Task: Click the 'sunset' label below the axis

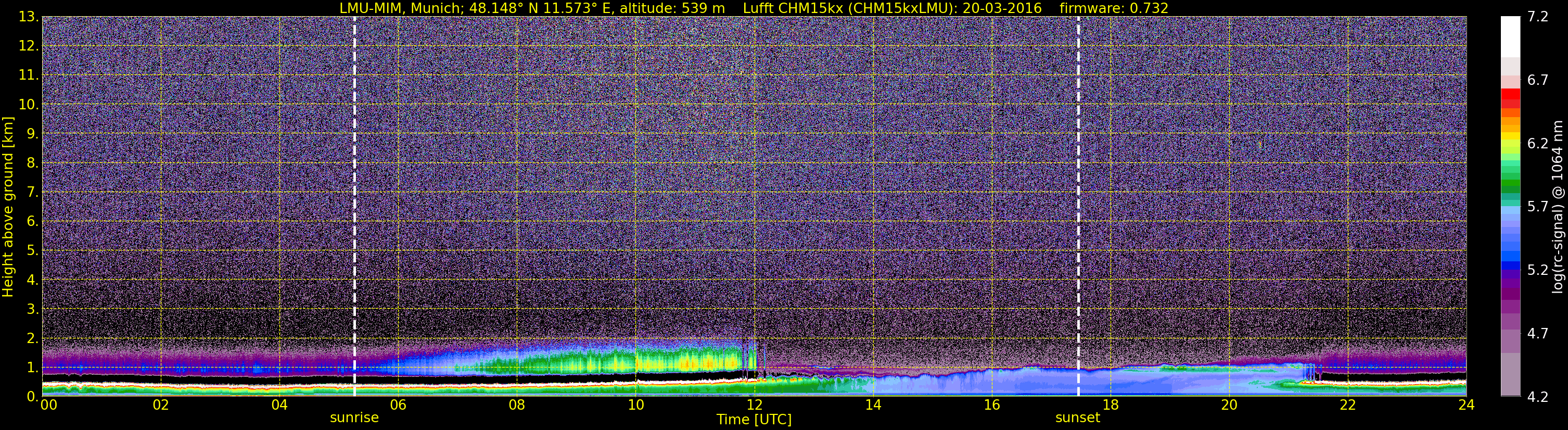Action: 1078,418
